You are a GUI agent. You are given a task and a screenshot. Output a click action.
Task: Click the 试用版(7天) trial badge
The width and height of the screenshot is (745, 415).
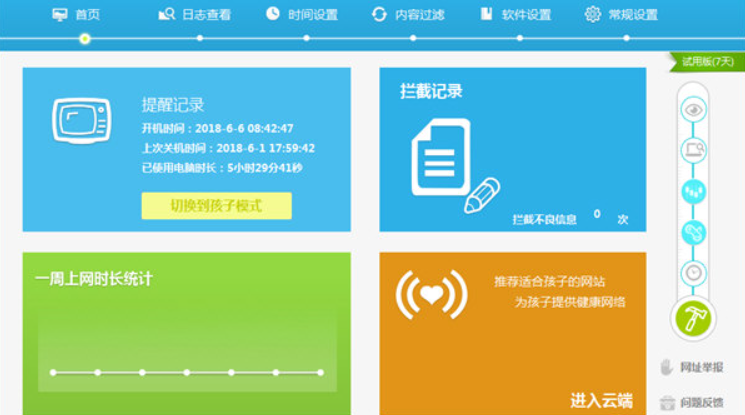[x=707, y=62]
